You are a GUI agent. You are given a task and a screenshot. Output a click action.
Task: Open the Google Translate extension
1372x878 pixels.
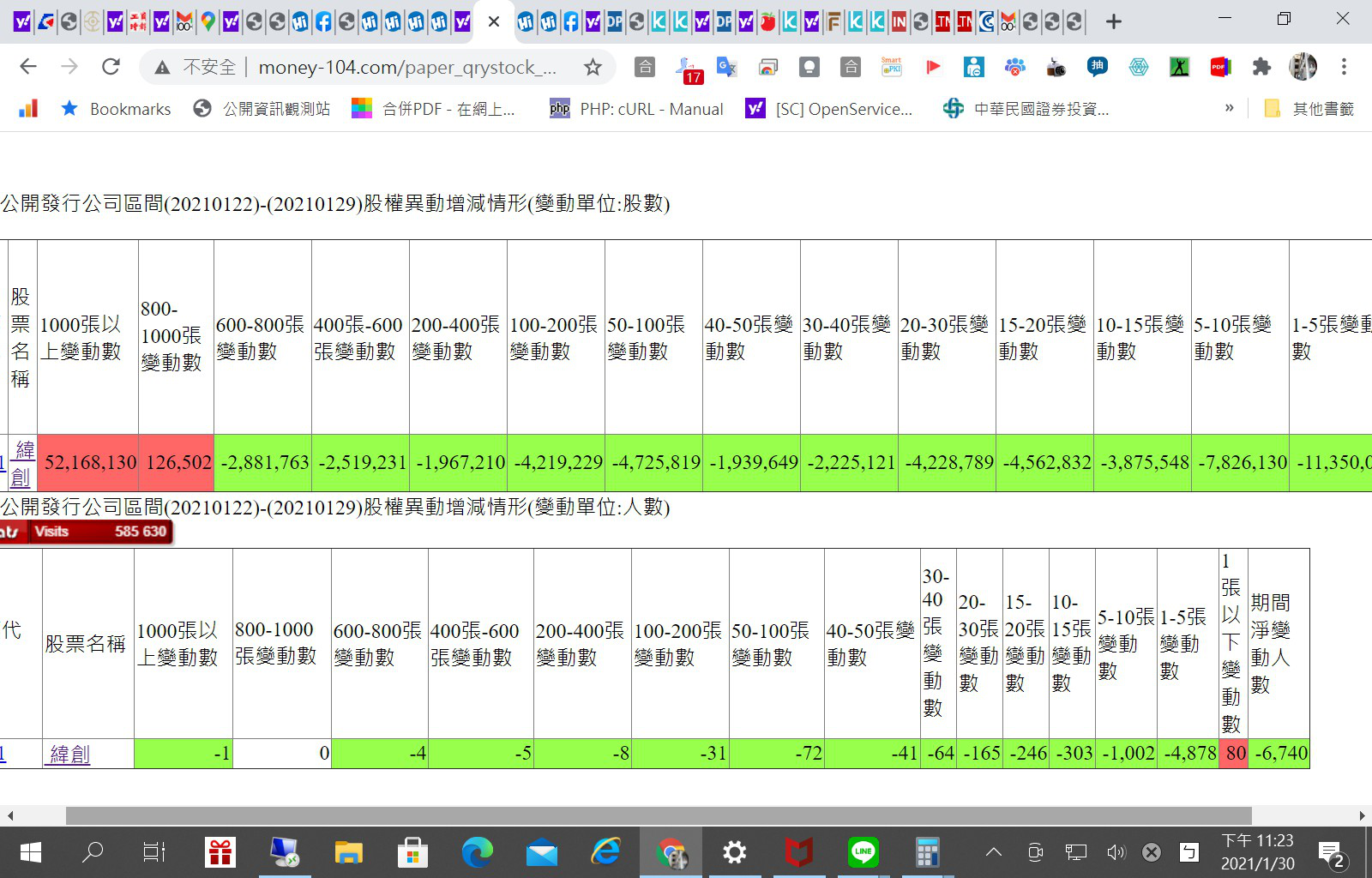point(726,67)
